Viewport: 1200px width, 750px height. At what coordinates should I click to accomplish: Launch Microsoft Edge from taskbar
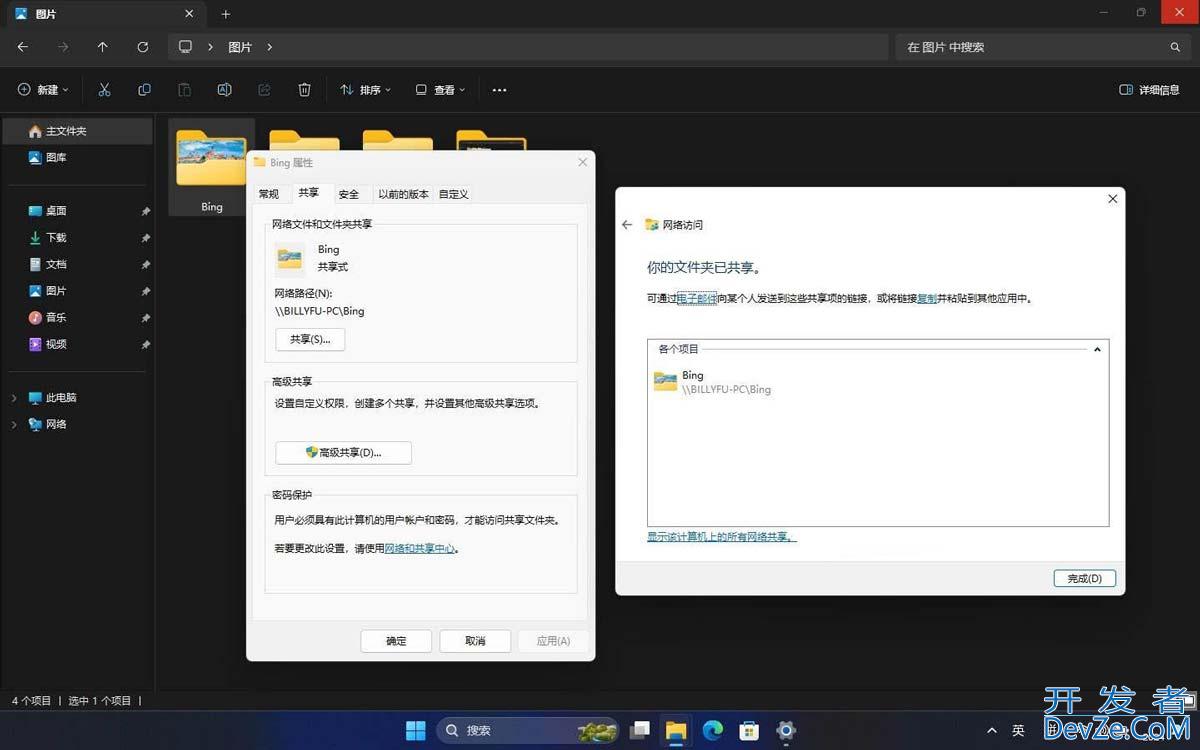(x=712, y=730)
